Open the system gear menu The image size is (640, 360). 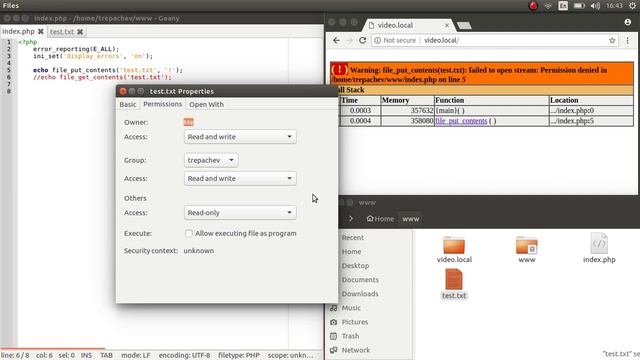click(x=632, y=6)
